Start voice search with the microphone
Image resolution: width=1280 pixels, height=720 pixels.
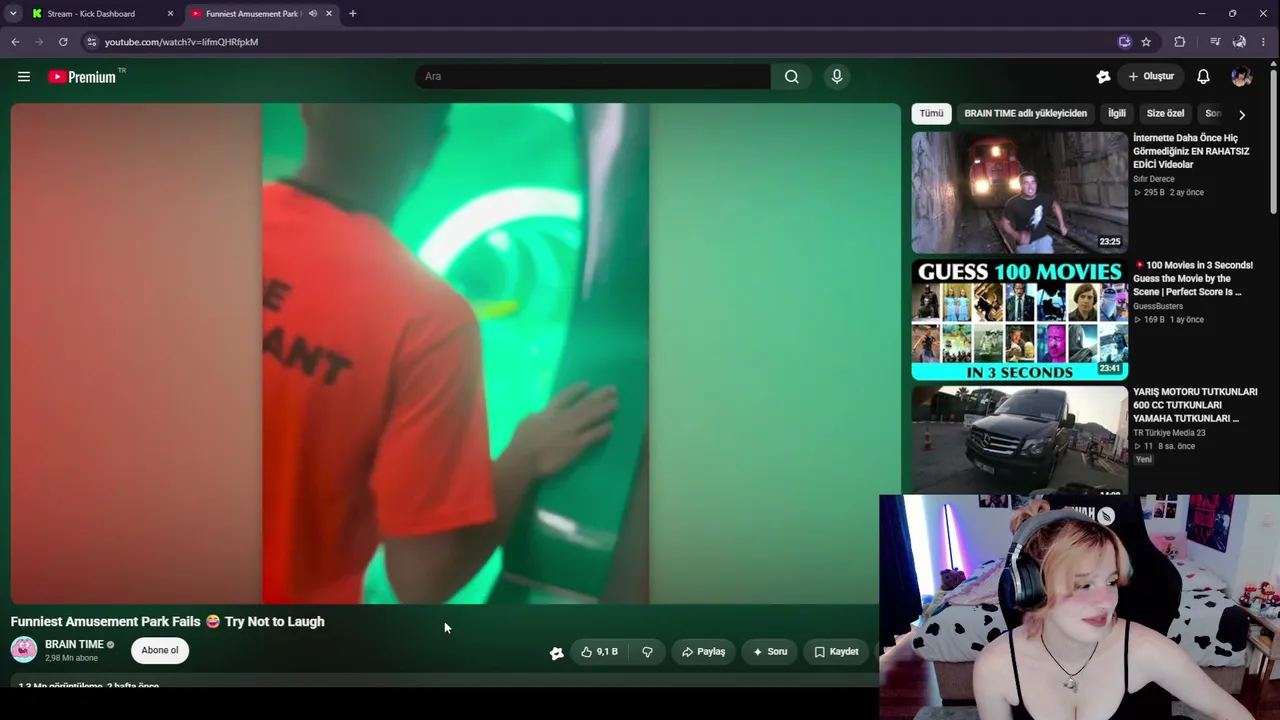[837, 77]
